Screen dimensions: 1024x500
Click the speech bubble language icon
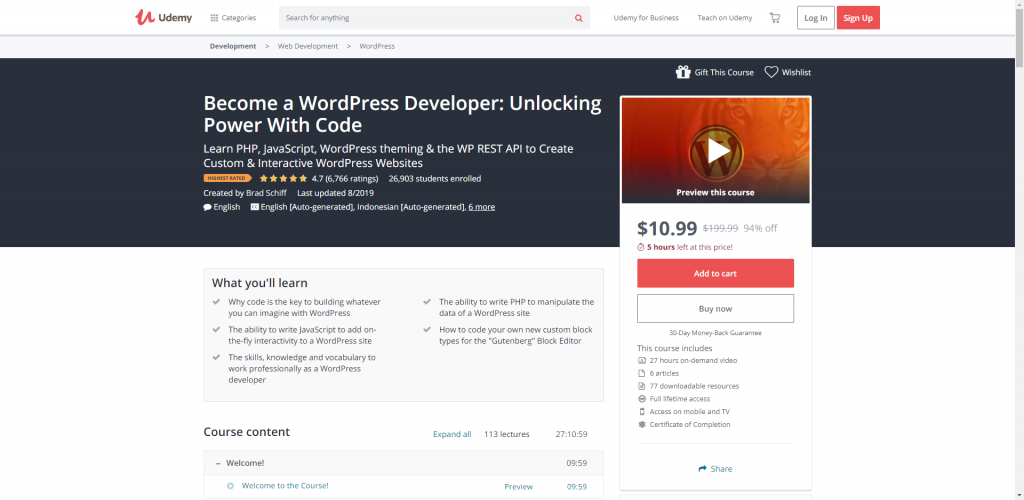(208, 207)
